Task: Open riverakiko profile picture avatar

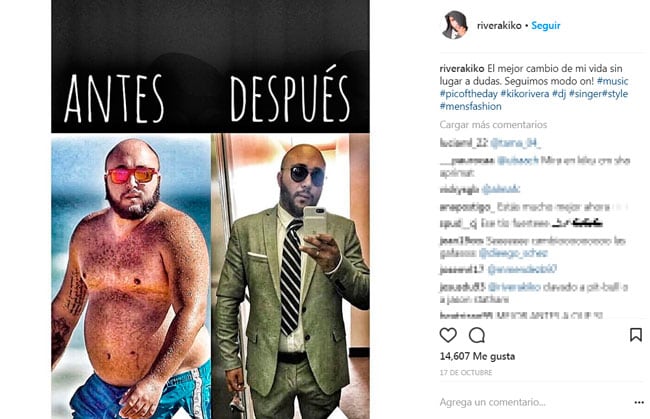Action: tap(455, 25)
